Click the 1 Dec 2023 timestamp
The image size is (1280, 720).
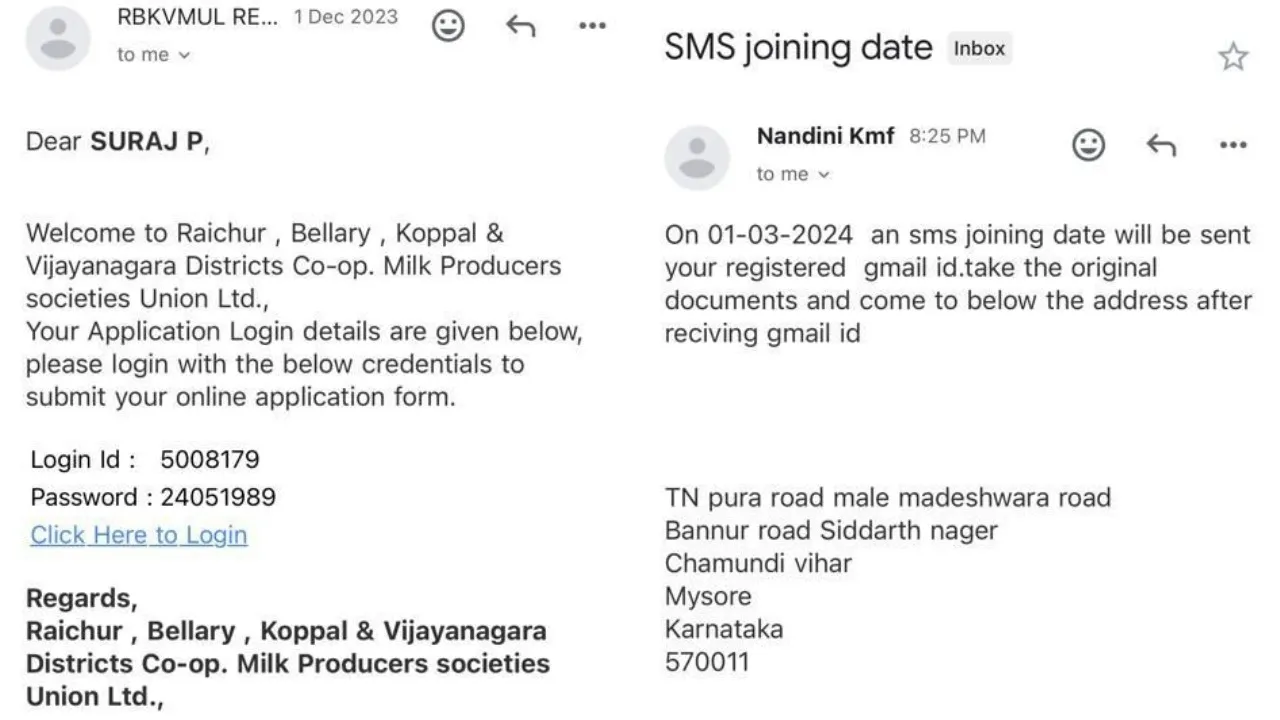(344, 16)
